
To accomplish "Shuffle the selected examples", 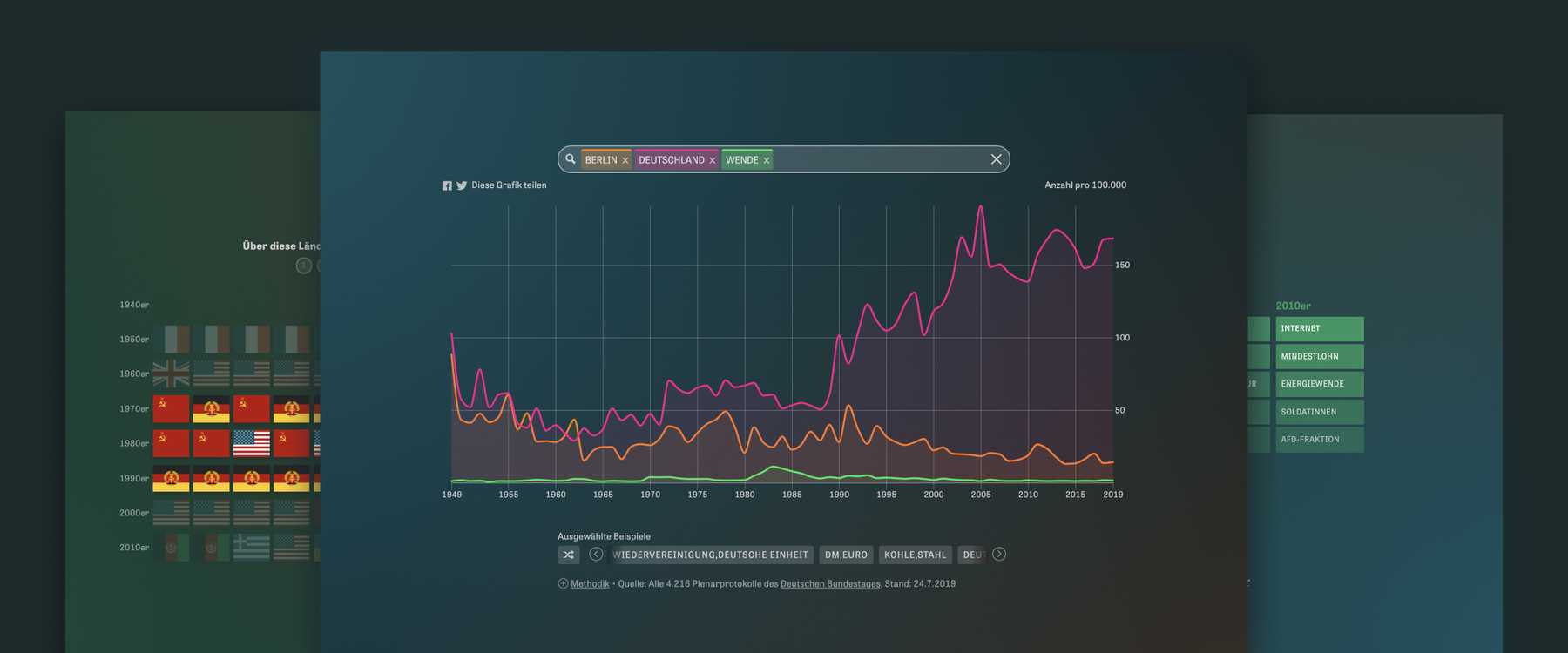I will click(x=569, y=555).
